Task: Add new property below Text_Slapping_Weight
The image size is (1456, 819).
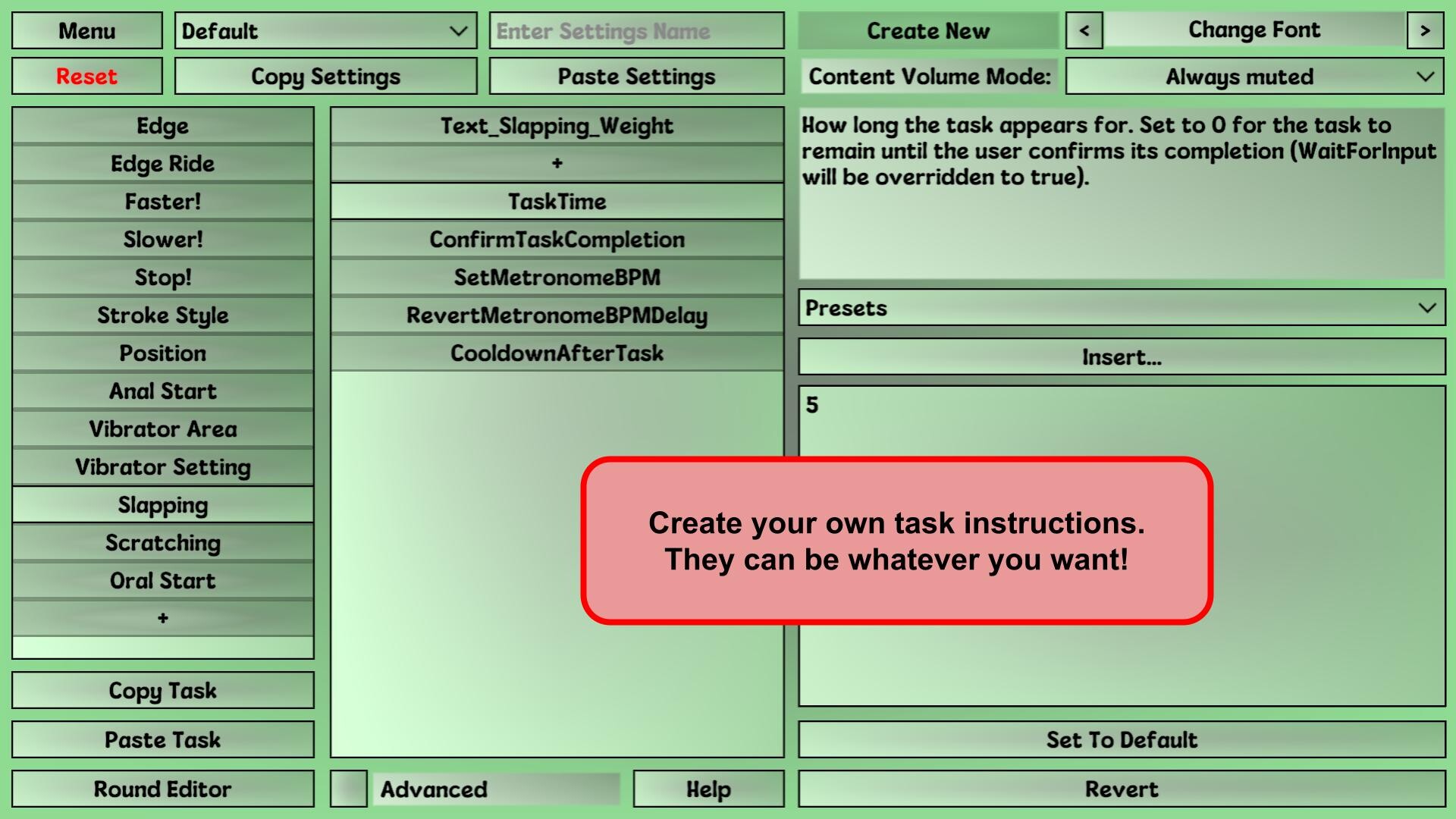Action: (557, 163)
